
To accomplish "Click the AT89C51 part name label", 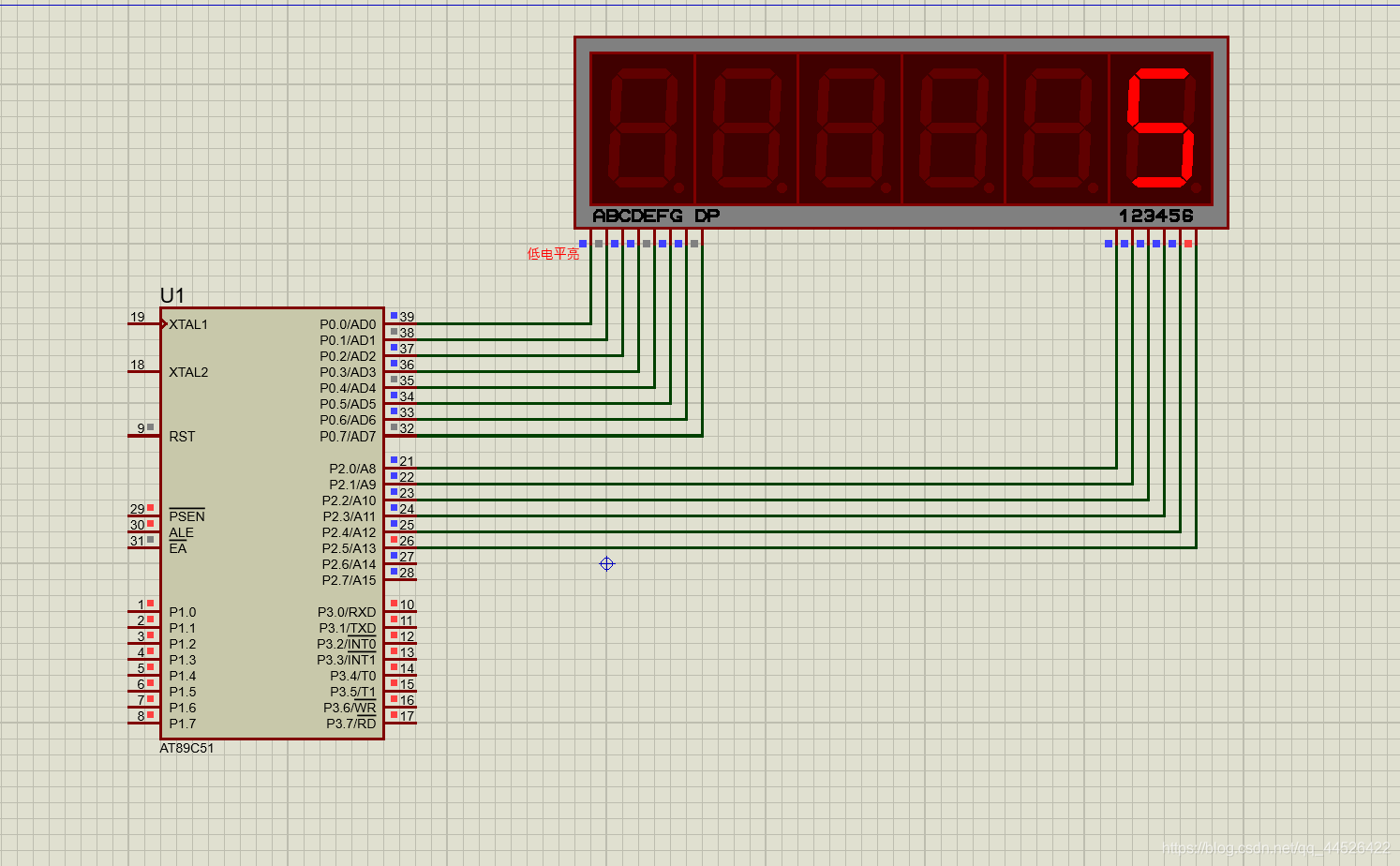I will pos(186,748).
